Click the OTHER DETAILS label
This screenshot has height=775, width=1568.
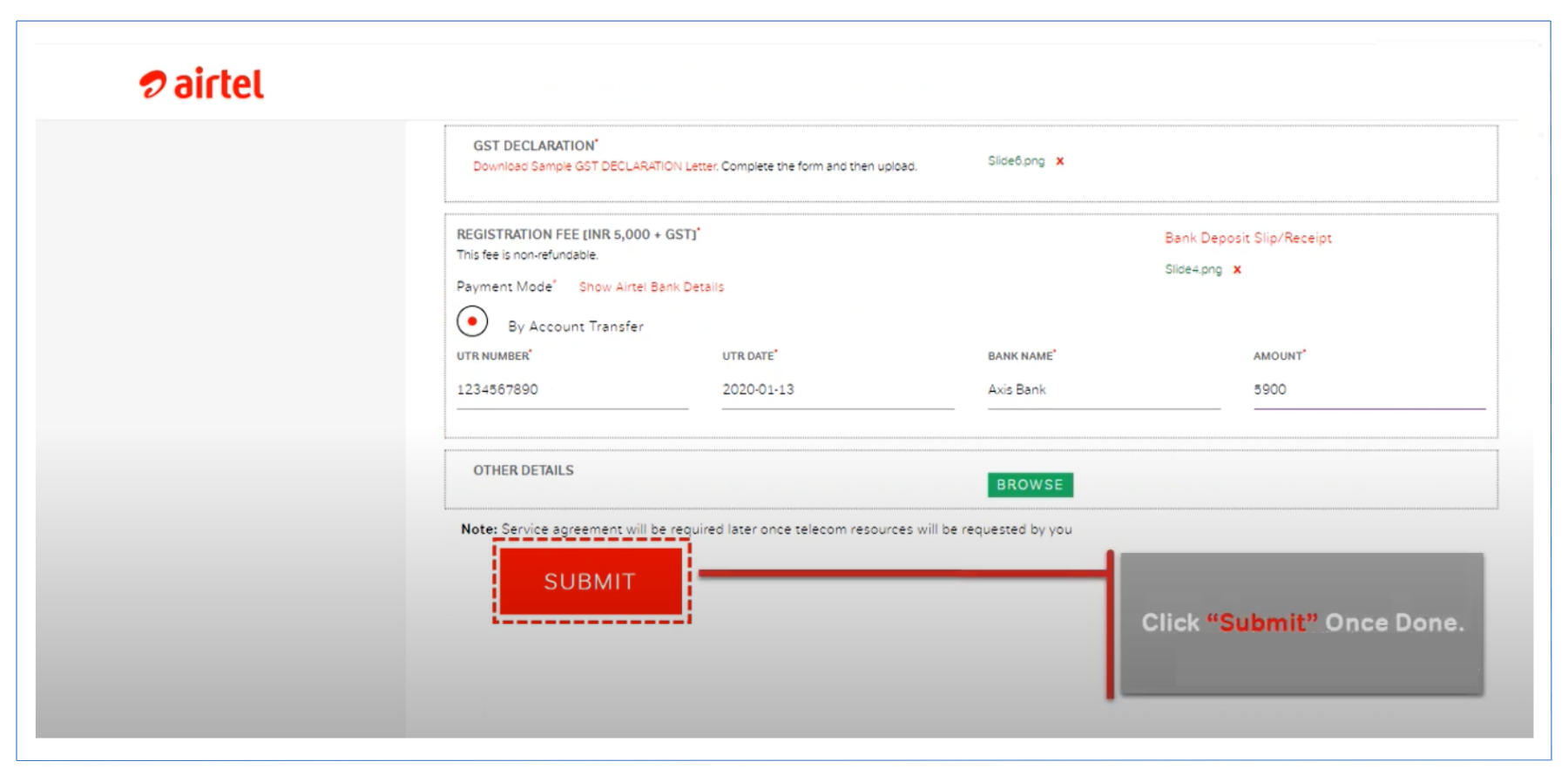[x=524, y=470]
